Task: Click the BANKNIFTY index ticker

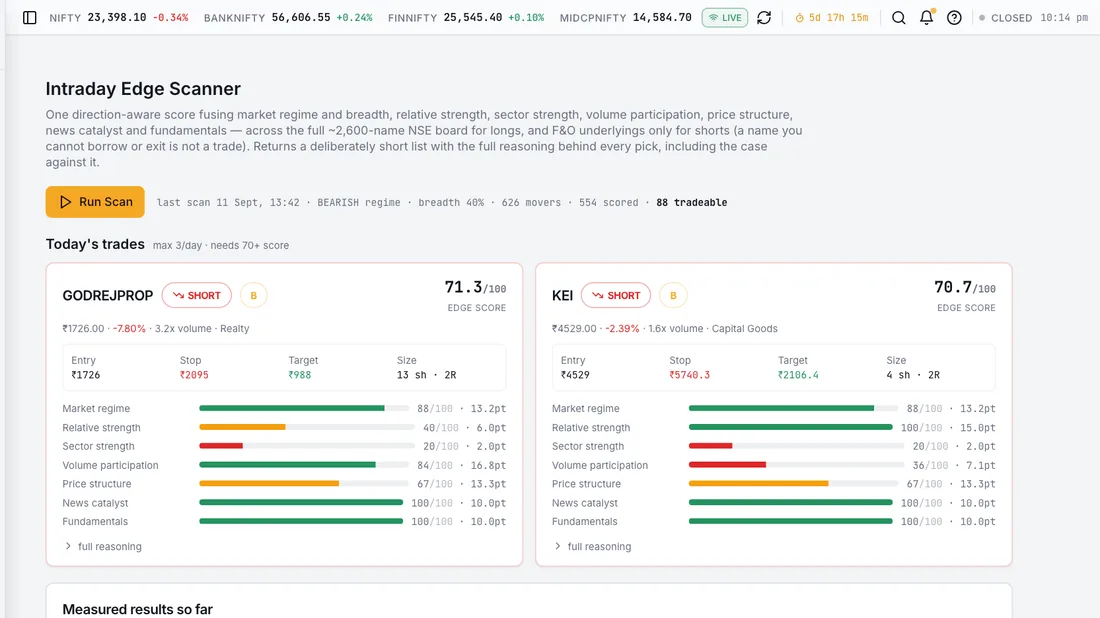Action: point(288,18)
